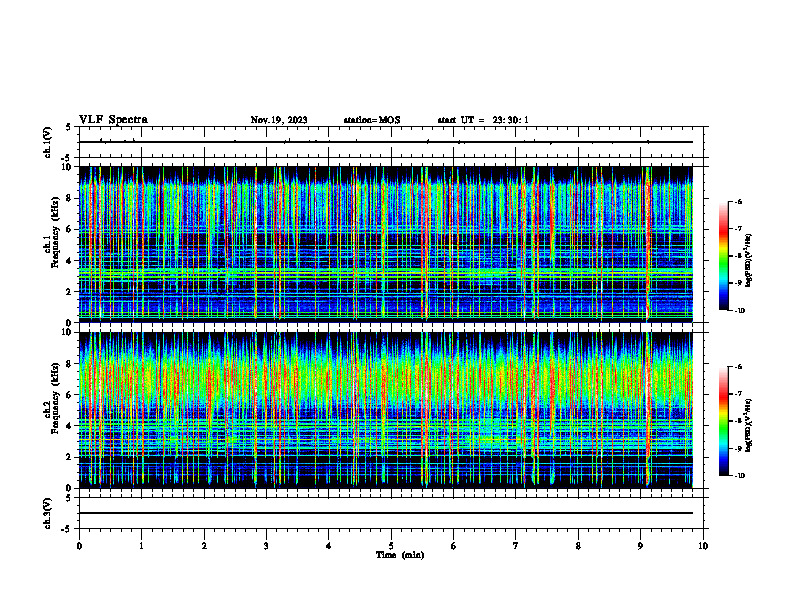Click the "-6" value on ch.1 color bar
This screenshot has height=612, width=792.
click(x=738, y=202)
